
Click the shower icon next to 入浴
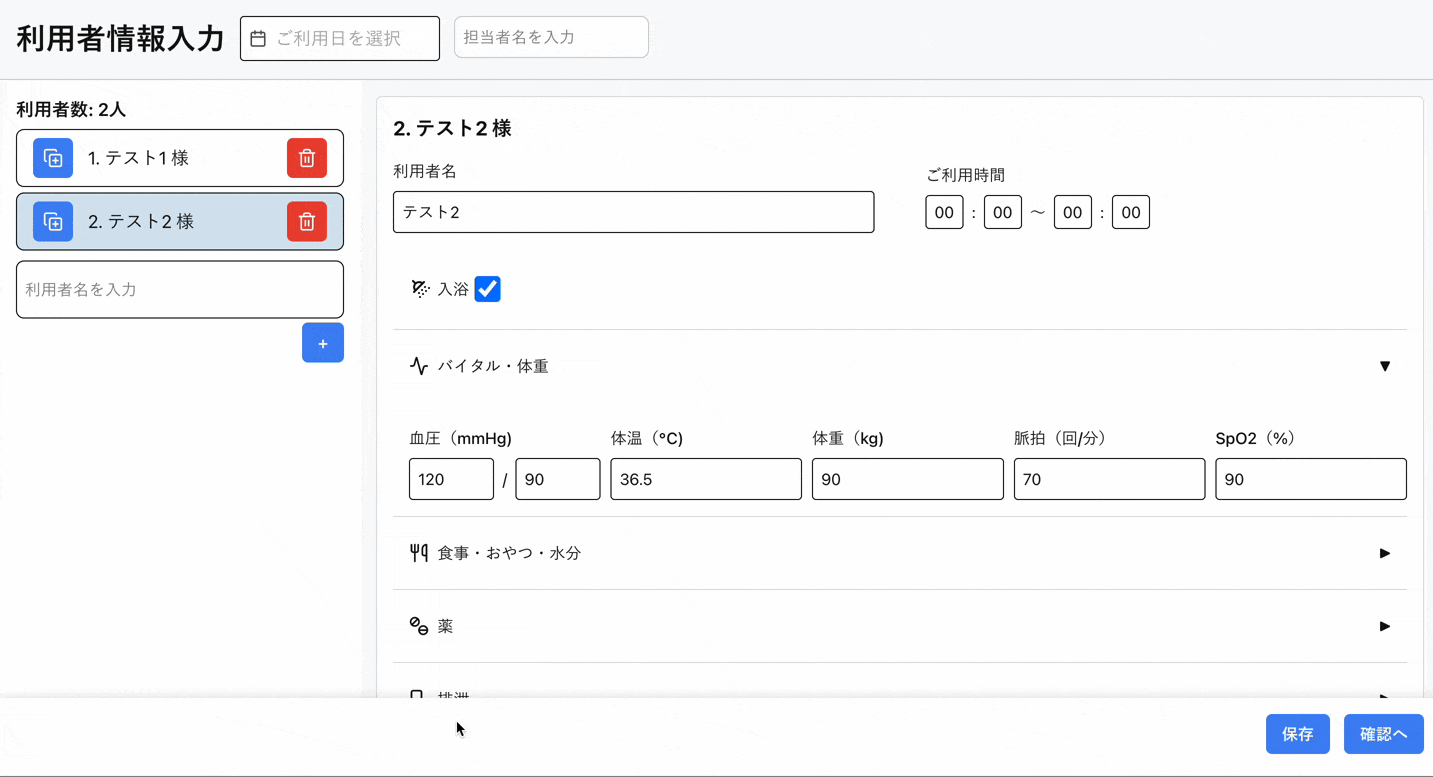(x=419, y=289)
